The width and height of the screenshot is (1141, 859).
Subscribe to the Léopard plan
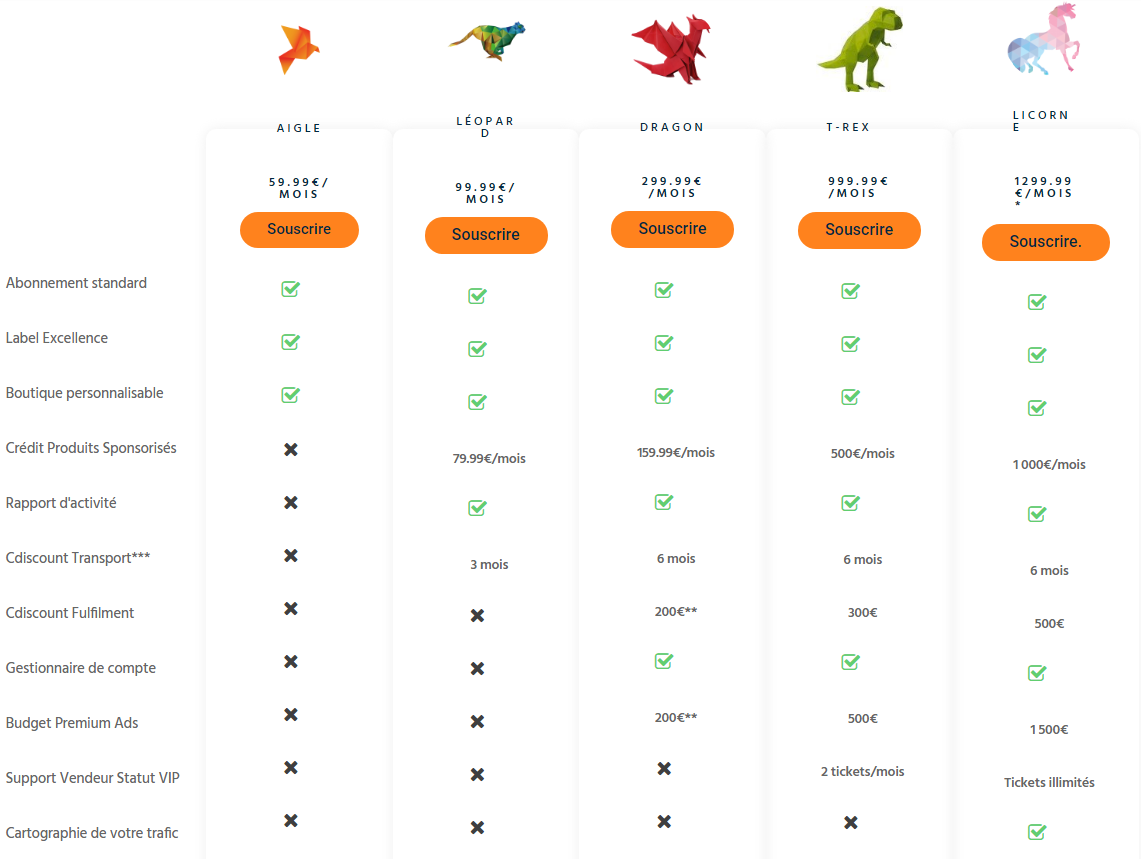pos(486,235)
